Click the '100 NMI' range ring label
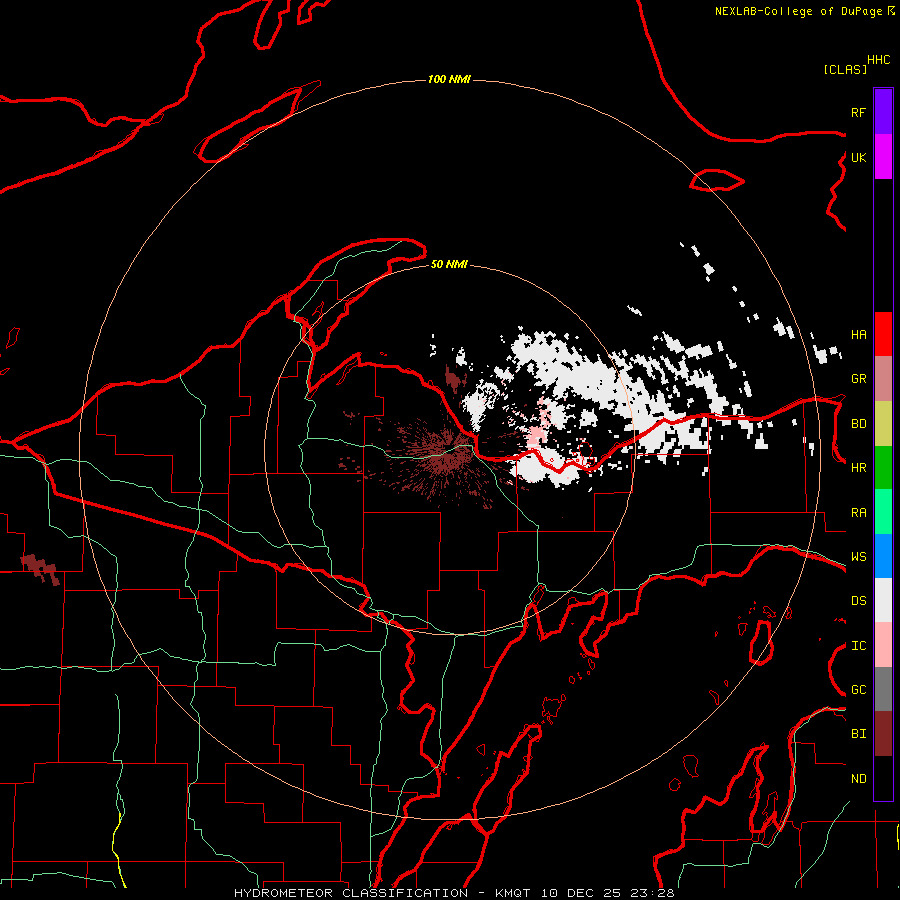900x900 pixels. tap(449, 79)
